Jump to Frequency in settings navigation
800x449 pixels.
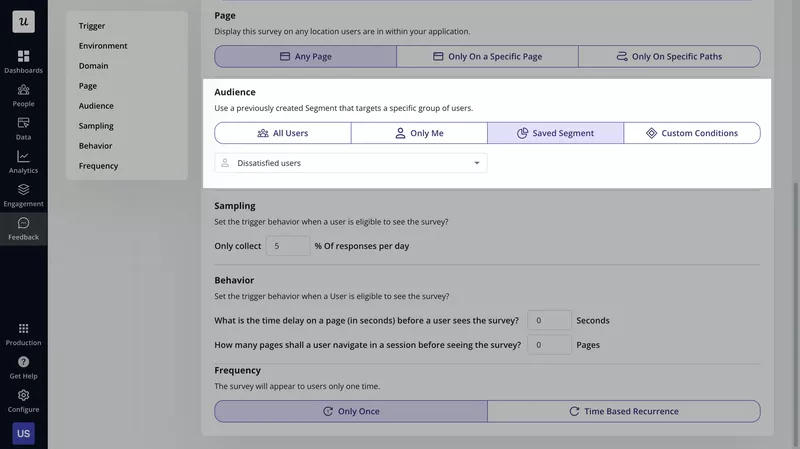pyautogui.click(x=98, y=166)
